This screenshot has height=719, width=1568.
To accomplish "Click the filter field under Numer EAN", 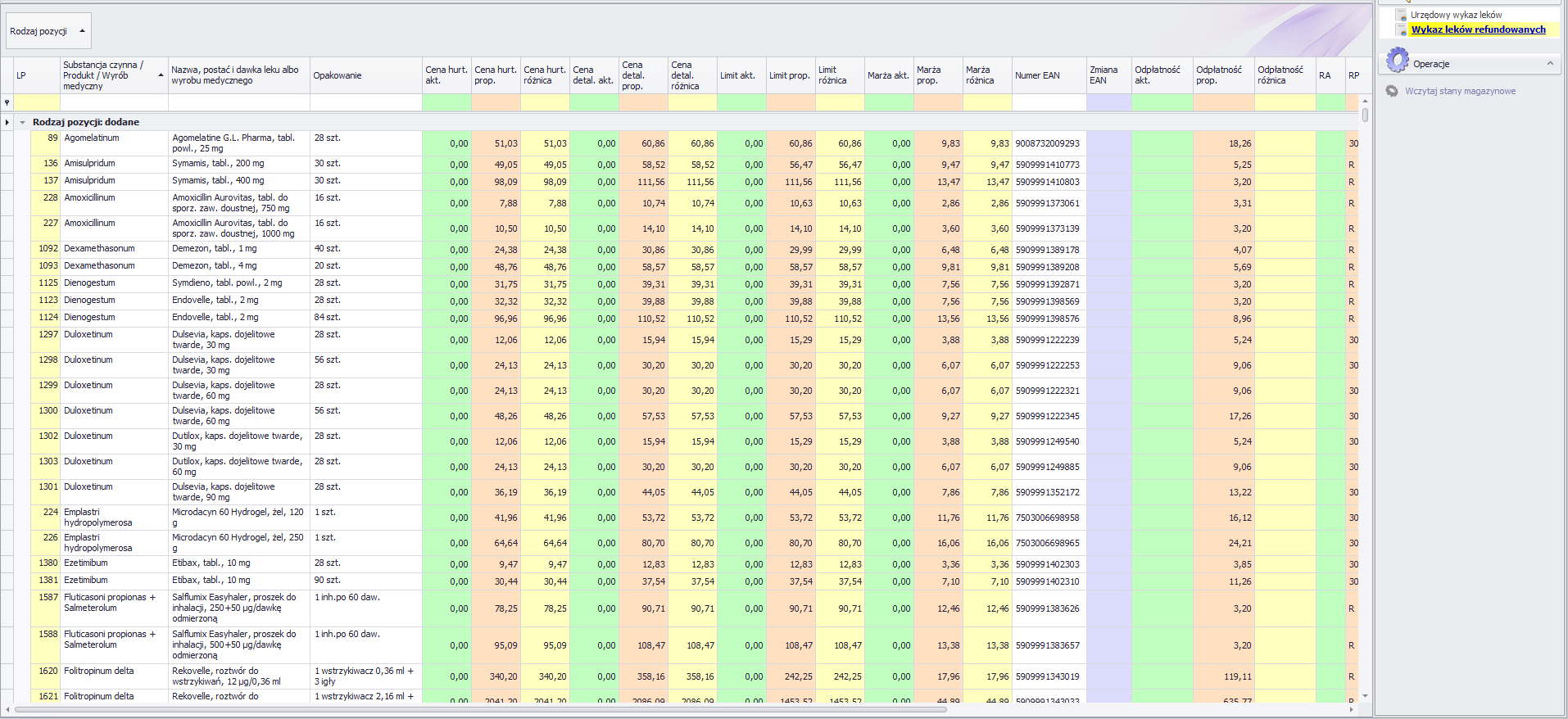I will point(1048,102).
